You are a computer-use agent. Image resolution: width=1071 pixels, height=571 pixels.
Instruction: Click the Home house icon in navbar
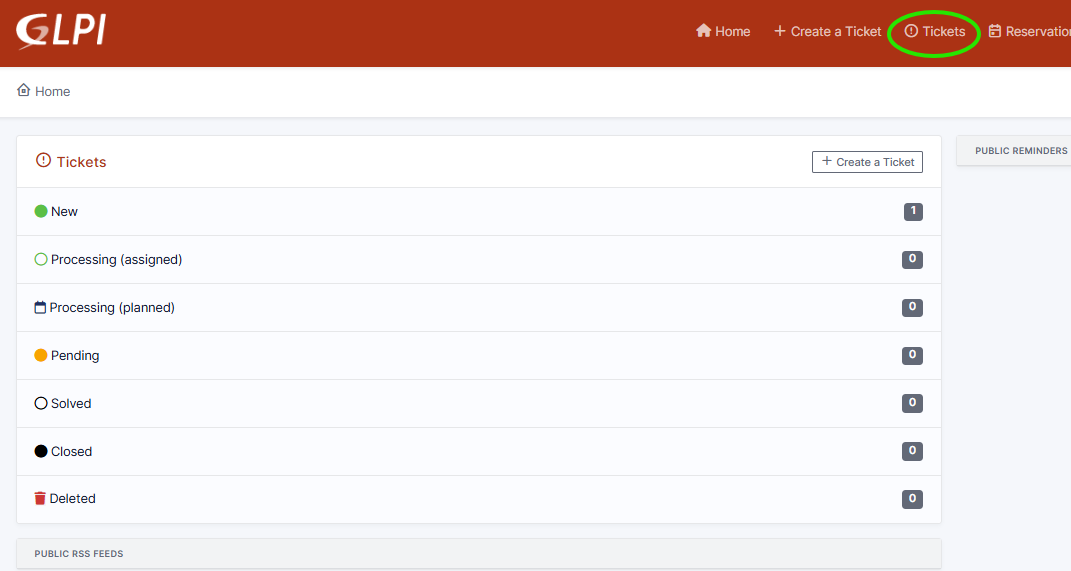click(x=703, y=31)
